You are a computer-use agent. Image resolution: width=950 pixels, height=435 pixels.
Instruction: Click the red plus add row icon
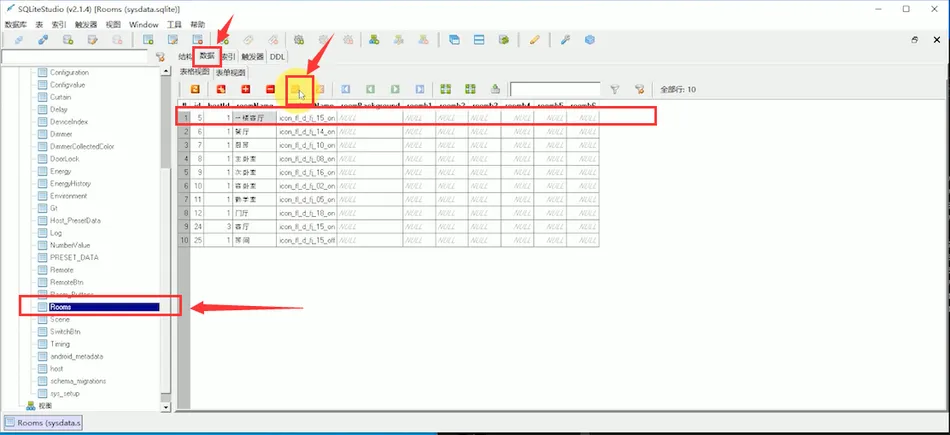[x=245, y=89]
